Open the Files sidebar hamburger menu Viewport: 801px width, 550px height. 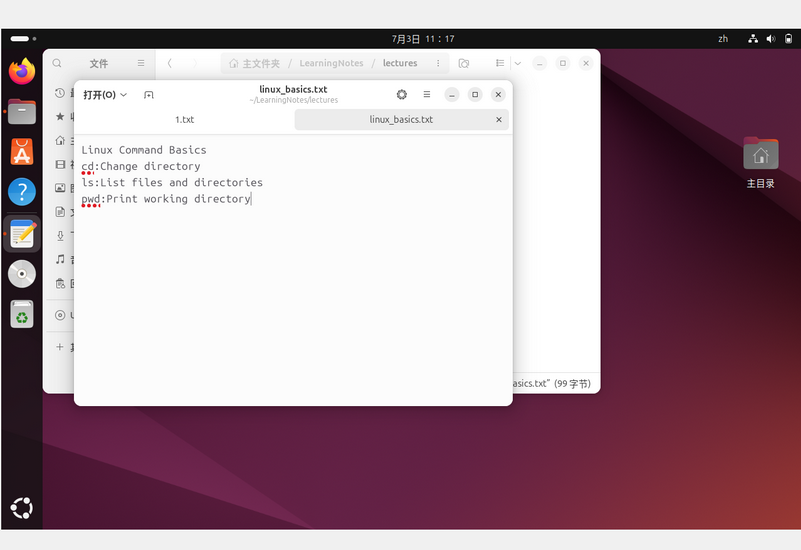click(x=141, y=63)
